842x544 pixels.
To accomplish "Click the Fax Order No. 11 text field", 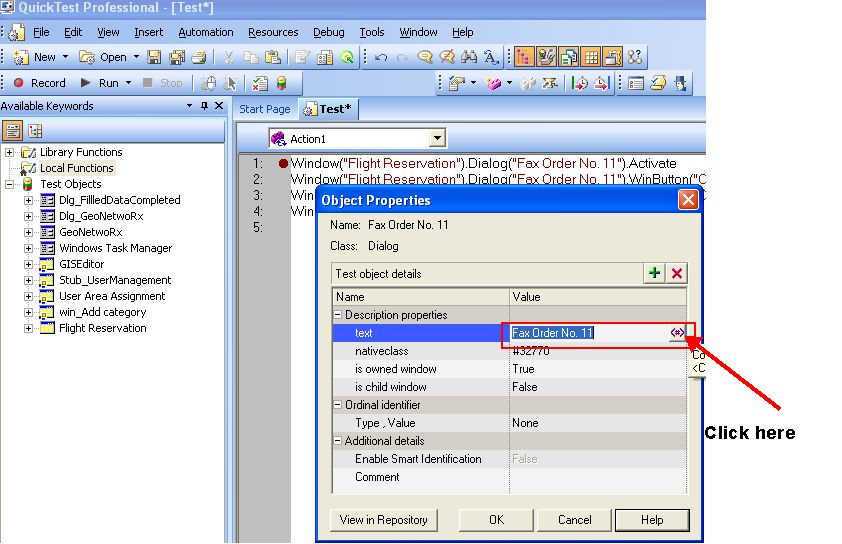I will 590,332.
